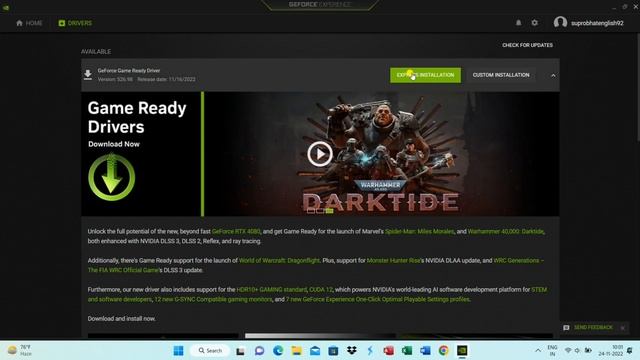Switch to the Home tab
The image size is (640, 360).
29,23
